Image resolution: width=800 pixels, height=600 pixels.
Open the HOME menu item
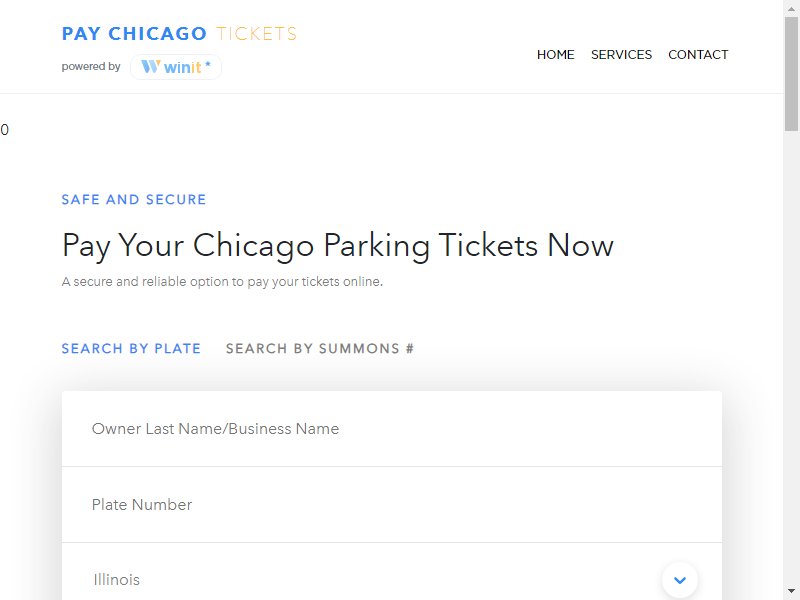555,55
